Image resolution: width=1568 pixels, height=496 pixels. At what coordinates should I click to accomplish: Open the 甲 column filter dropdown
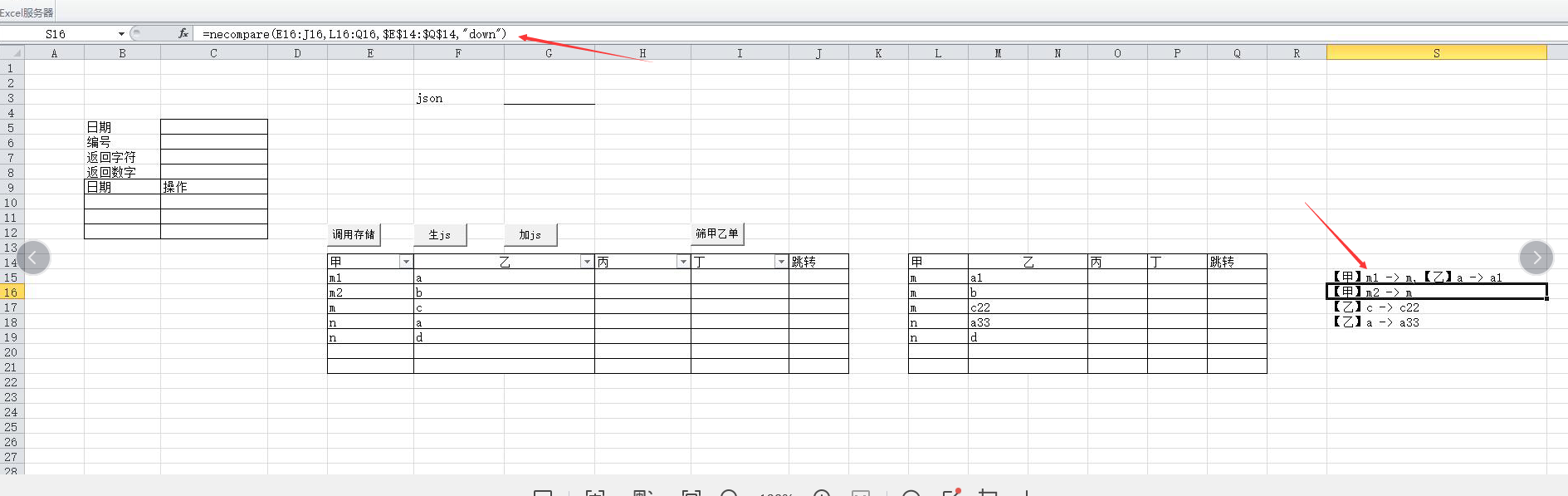[406, 262]
